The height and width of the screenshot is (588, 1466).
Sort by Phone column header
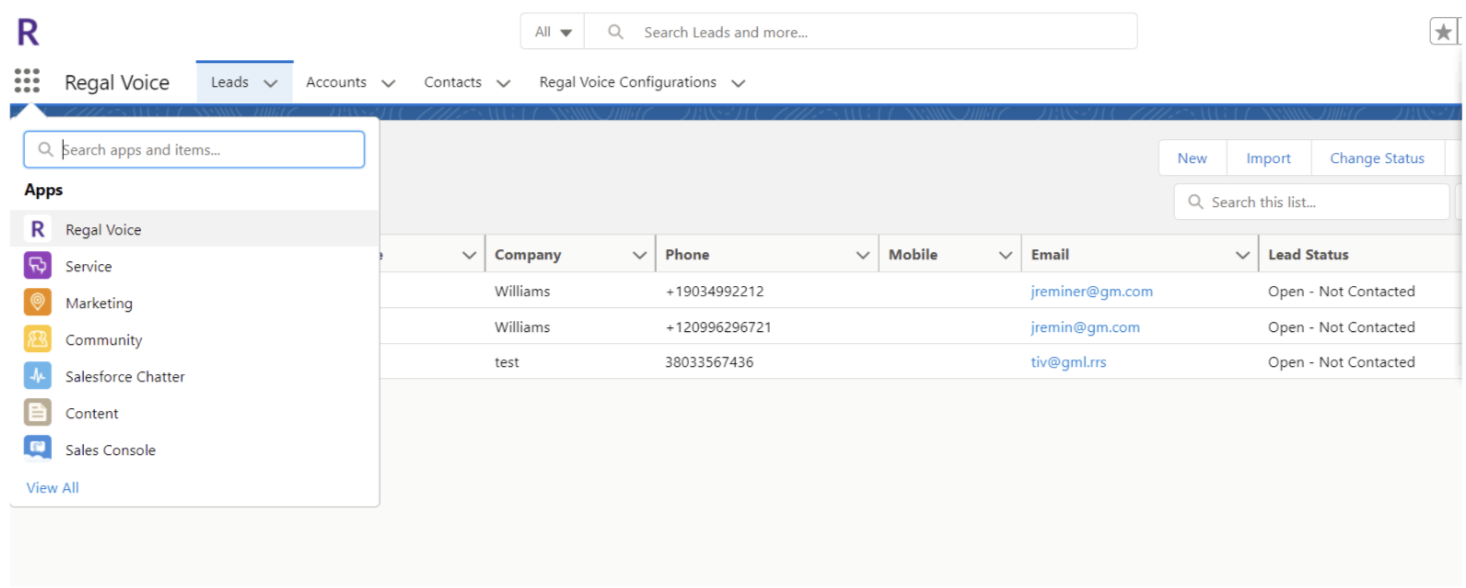pyautogui.click(x=687, y=255)
